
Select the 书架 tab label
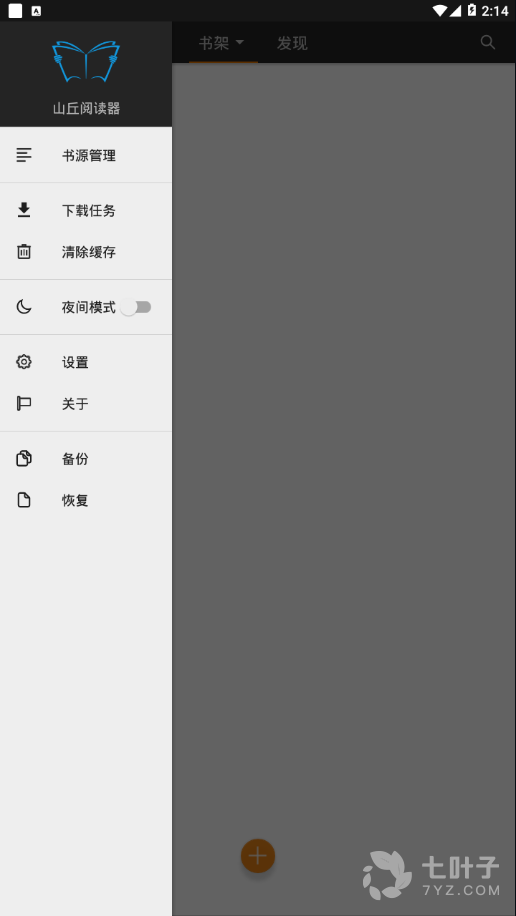click(x=214, y=43)
